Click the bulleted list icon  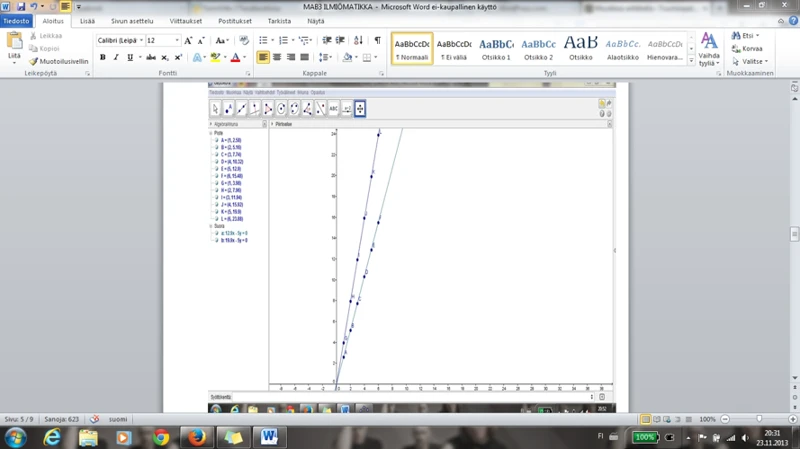[265, 41]
